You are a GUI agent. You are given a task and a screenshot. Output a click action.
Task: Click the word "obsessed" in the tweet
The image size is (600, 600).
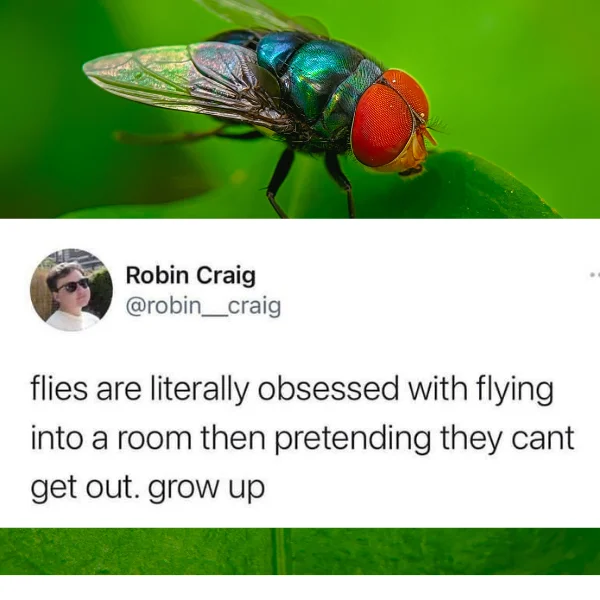click(328, 388)
